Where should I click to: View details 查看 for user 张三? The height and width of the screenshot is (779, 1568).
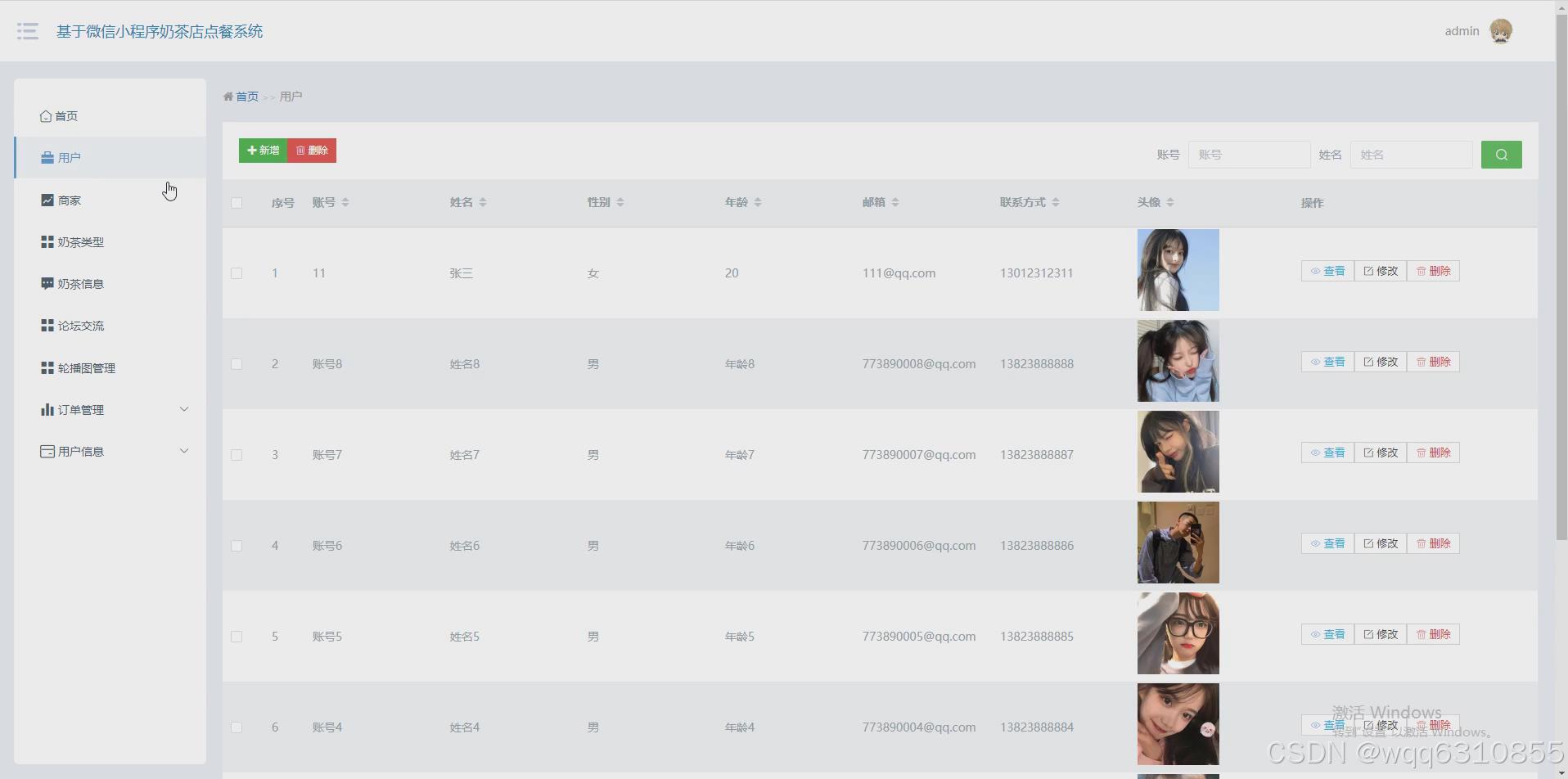click(x=1327, y=271)
